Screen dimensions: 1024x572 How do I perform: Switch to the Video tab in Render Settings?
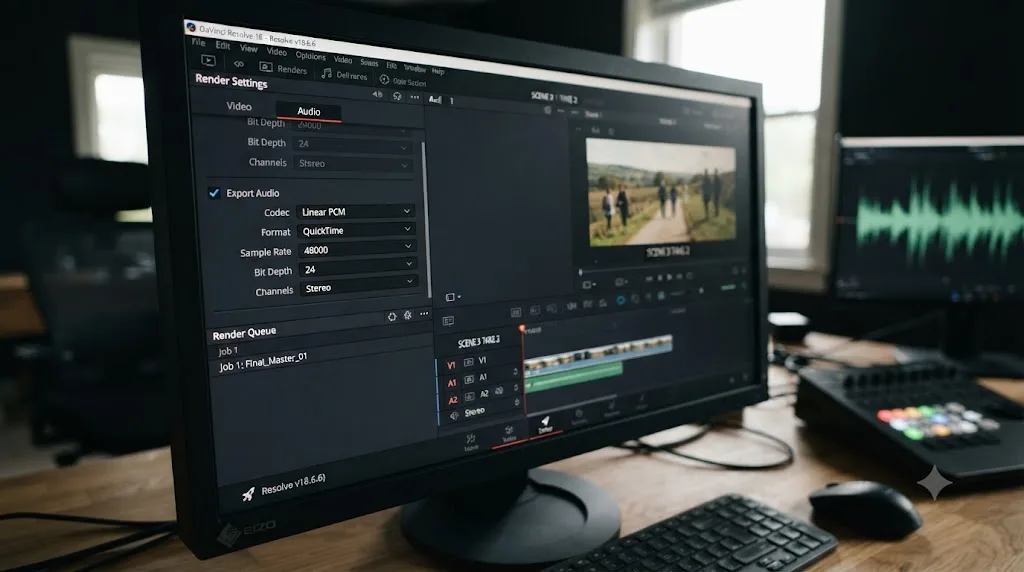239,106
